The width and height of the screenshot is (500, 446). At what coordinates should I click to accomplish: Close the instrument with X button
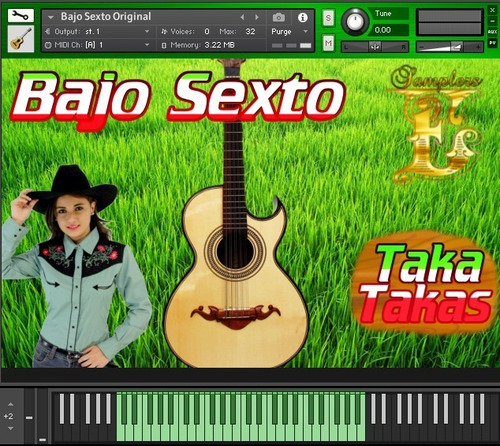coord(493,10)
